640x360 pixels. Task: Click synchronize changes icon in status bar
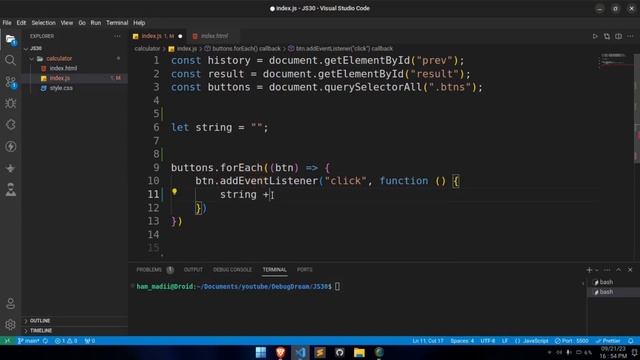45,341
